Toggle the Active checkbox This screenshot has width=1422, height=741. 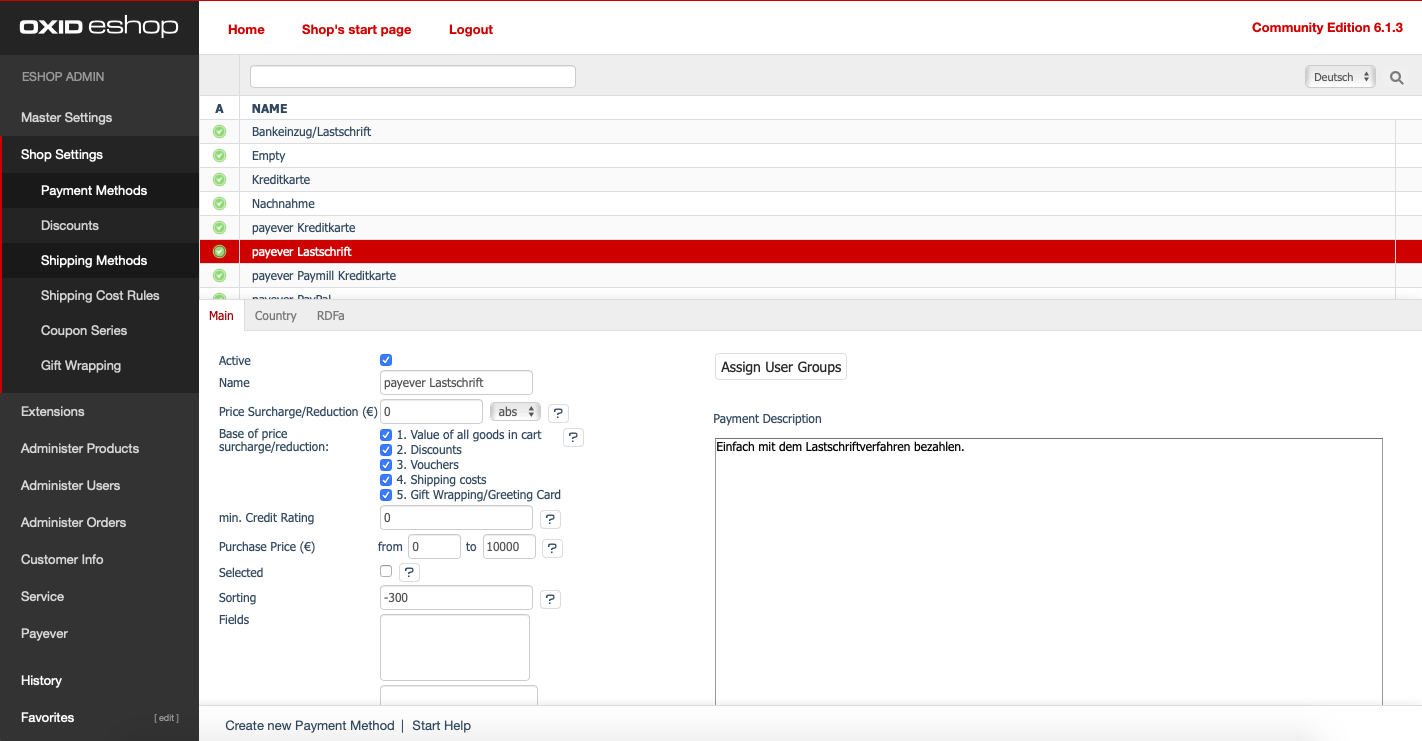(386, 360)
